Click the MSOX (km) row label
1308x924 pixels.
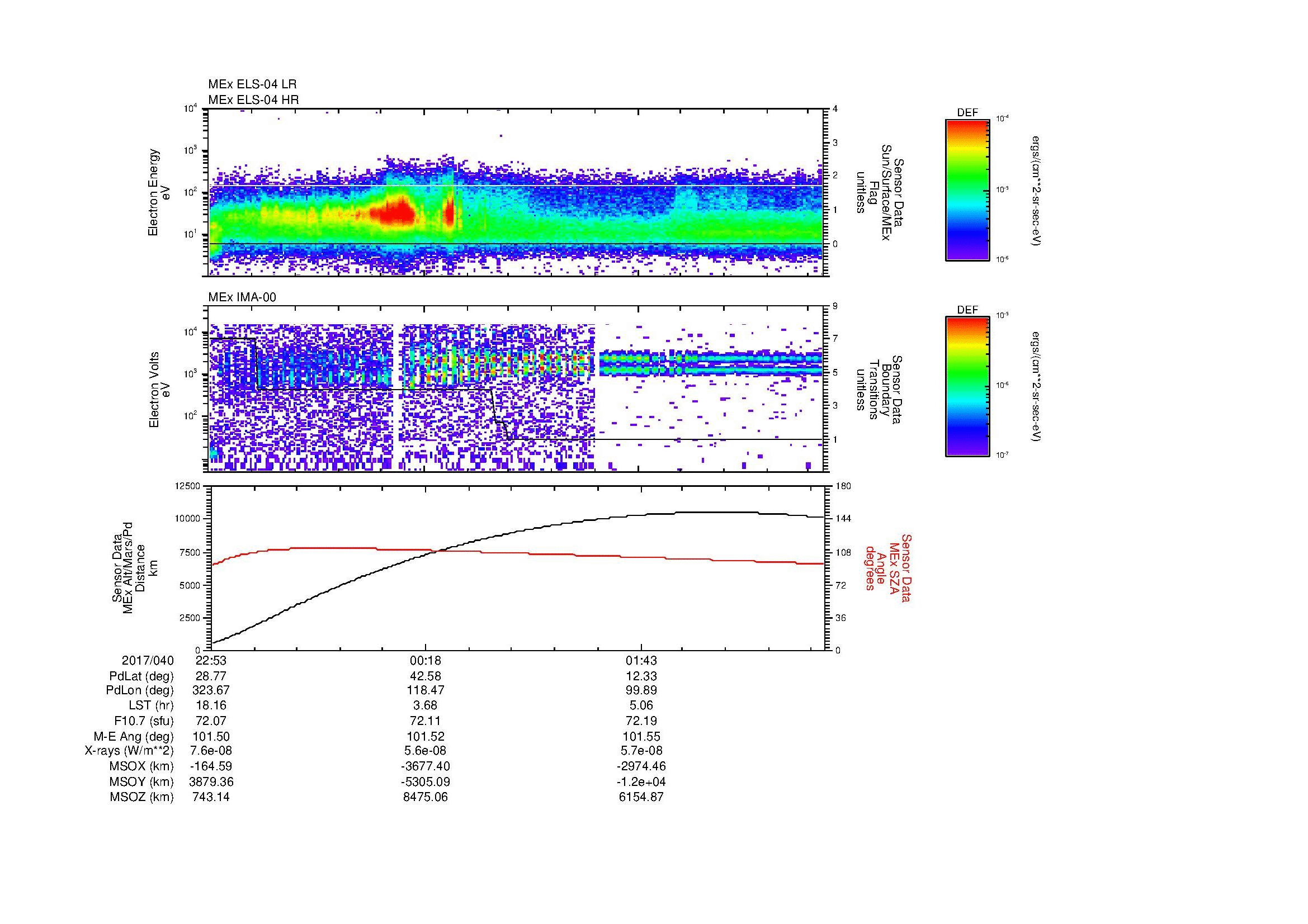(x=141, y=766)
